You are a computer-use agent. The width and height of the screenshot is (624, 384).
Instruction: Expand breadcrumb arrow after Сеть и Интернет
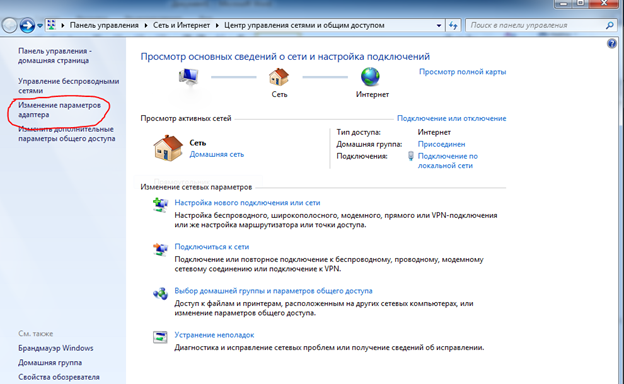[x=217, y=25]
